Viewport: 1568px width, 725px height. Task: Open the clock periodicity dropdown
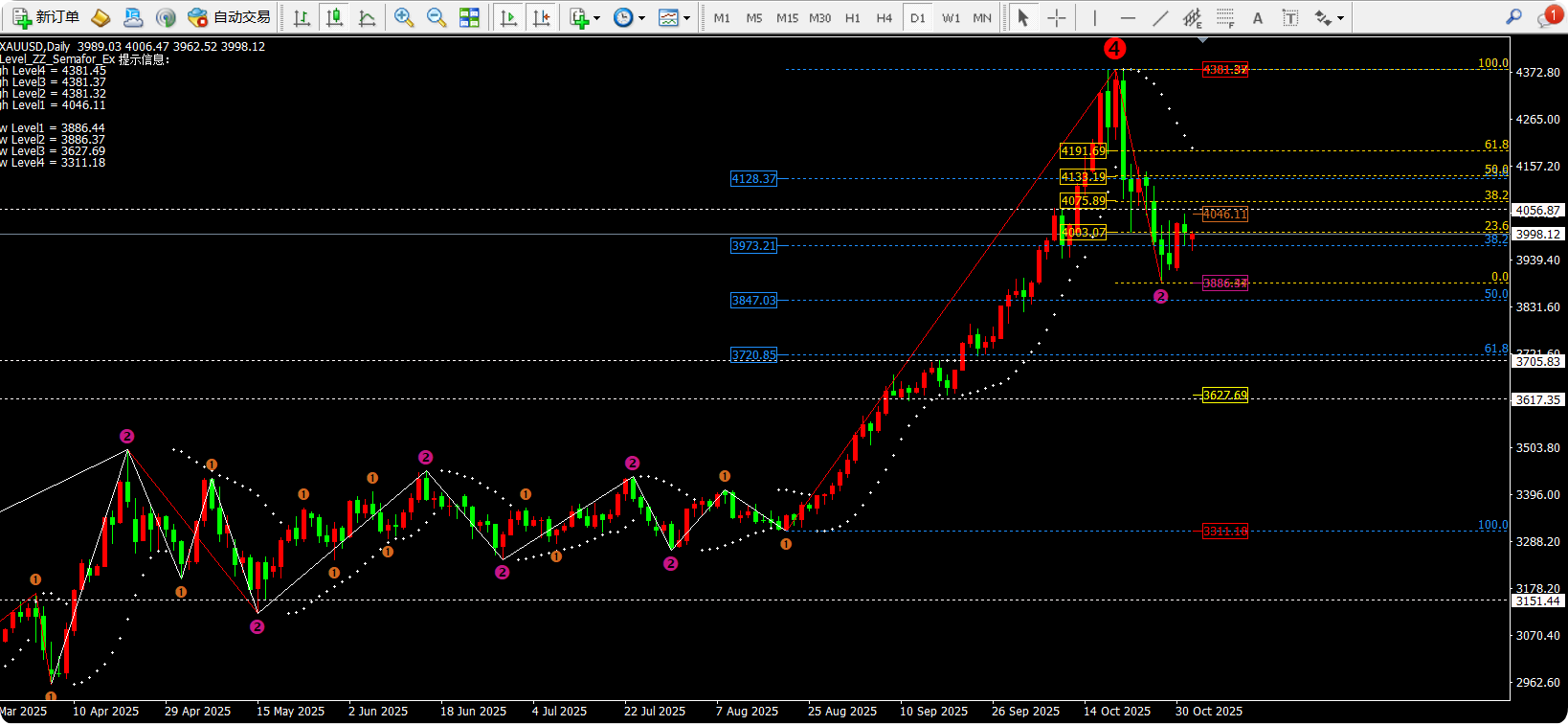(629, 17)
